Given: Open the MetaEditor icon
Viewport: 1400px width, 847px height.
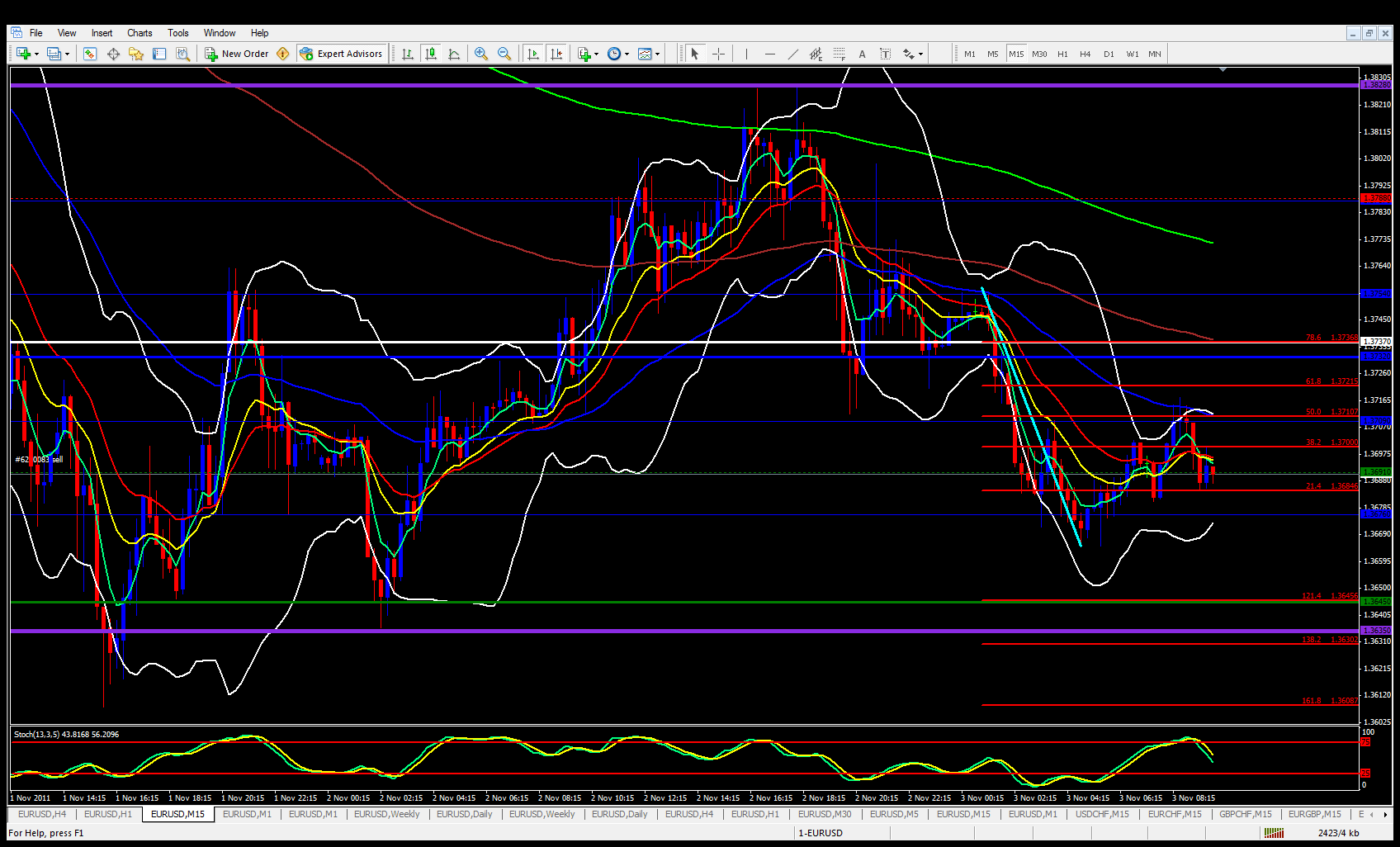Looking at the screenshot, I should click(283, 54).
